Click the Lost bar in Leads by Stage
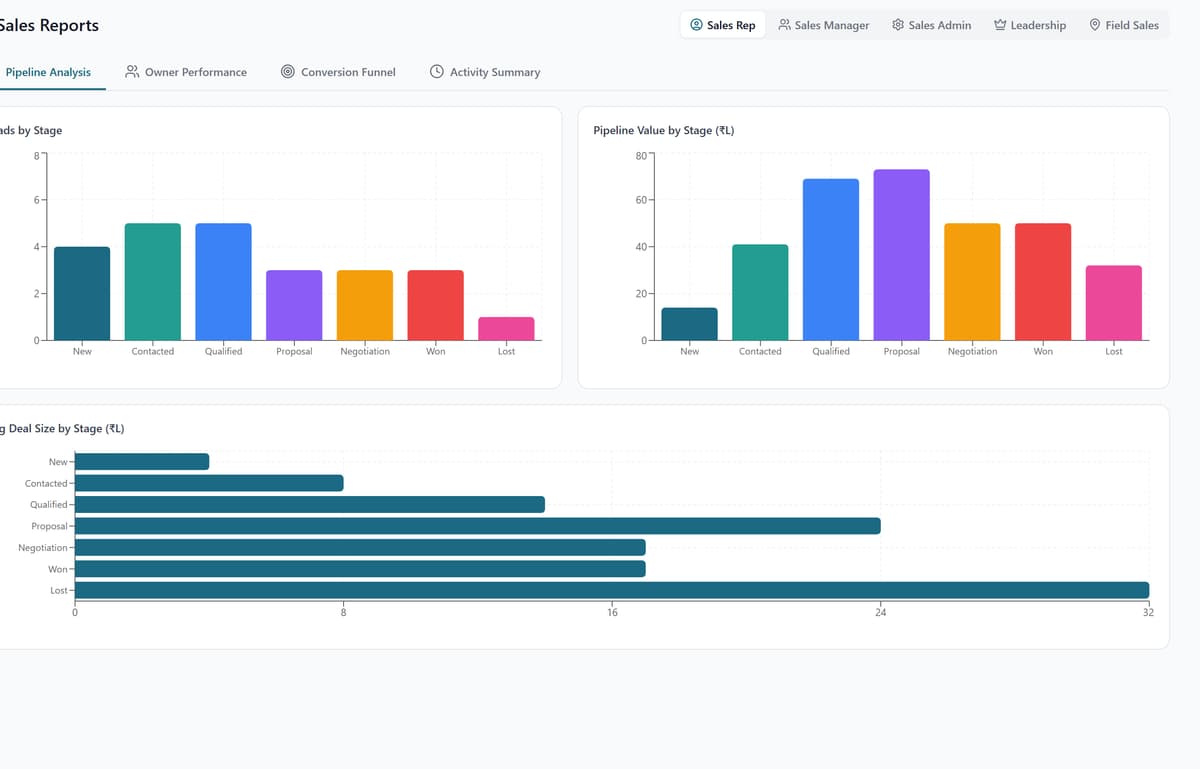The height and width of the screenshot is (769, 1200). tap(506, 329)
